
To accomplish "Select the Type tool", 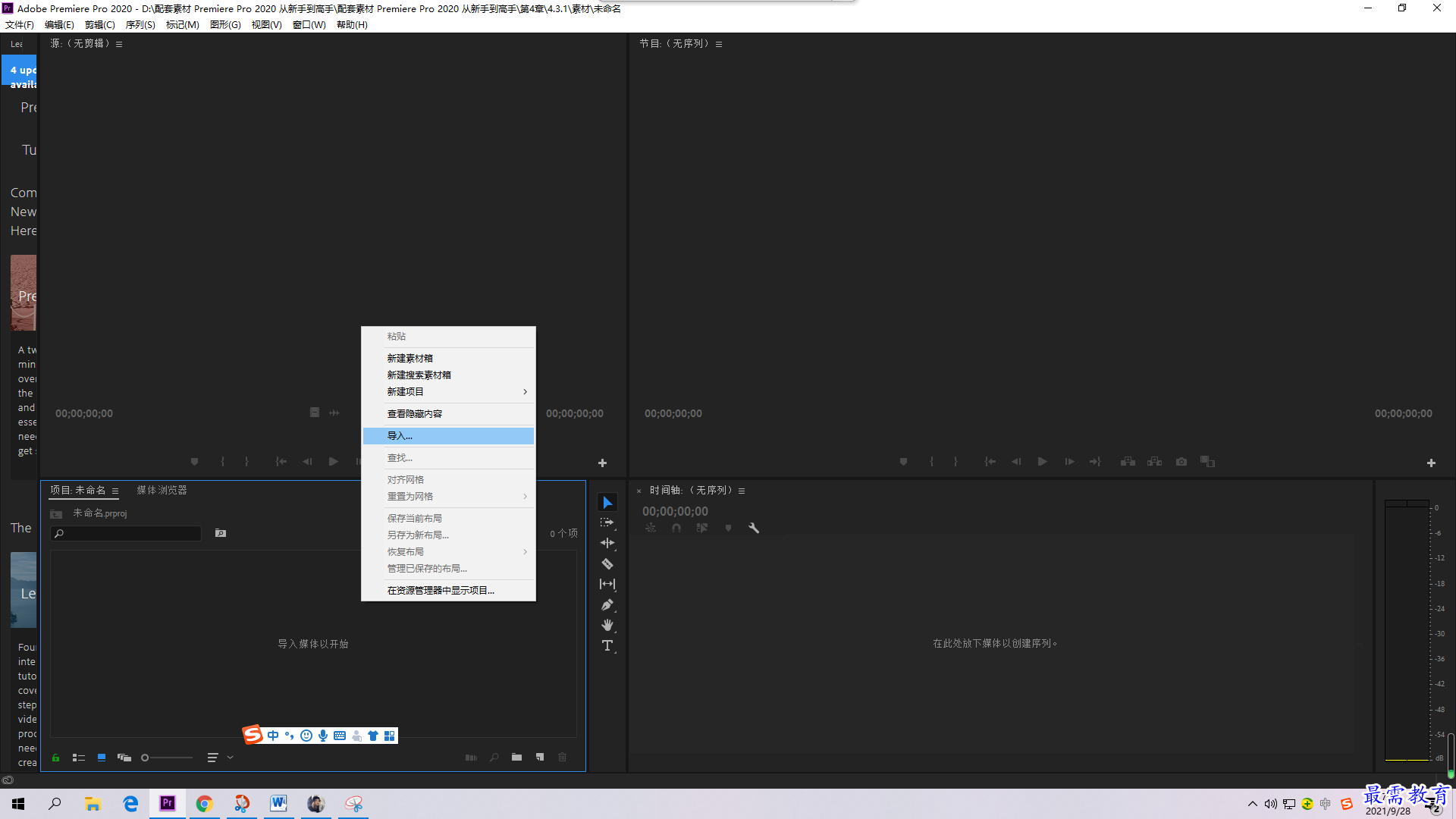I will point(607,645).
